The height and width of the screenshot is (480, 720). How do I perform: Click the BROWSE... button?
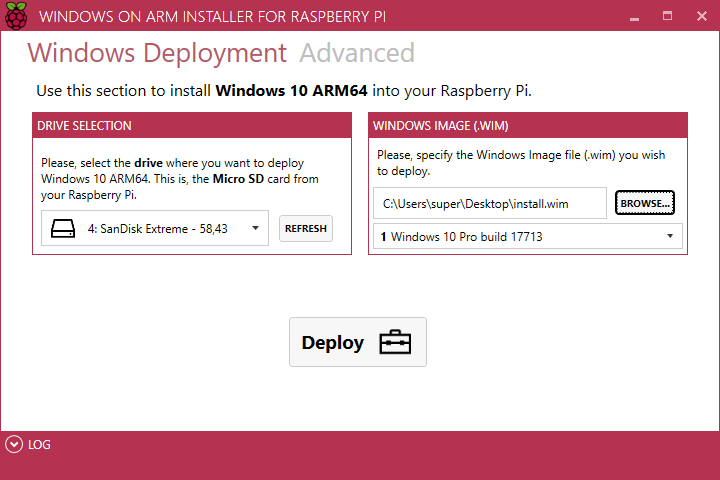pos(645,204)
